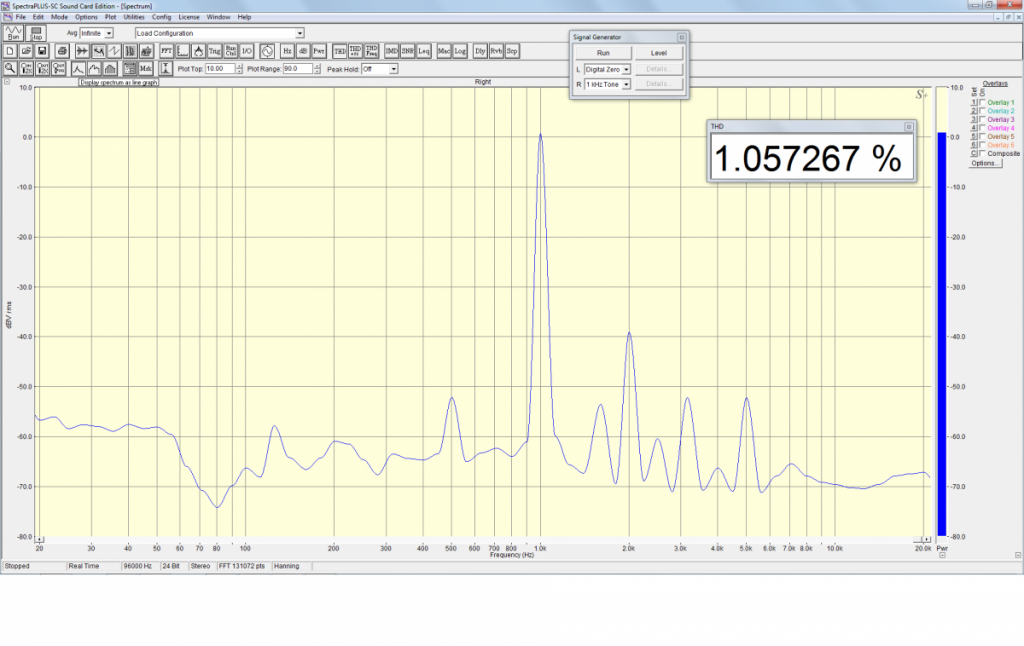The image size is (1024, 646).
Task: Enable the Overlay 1 checkbox
Action: click(982, 102)
